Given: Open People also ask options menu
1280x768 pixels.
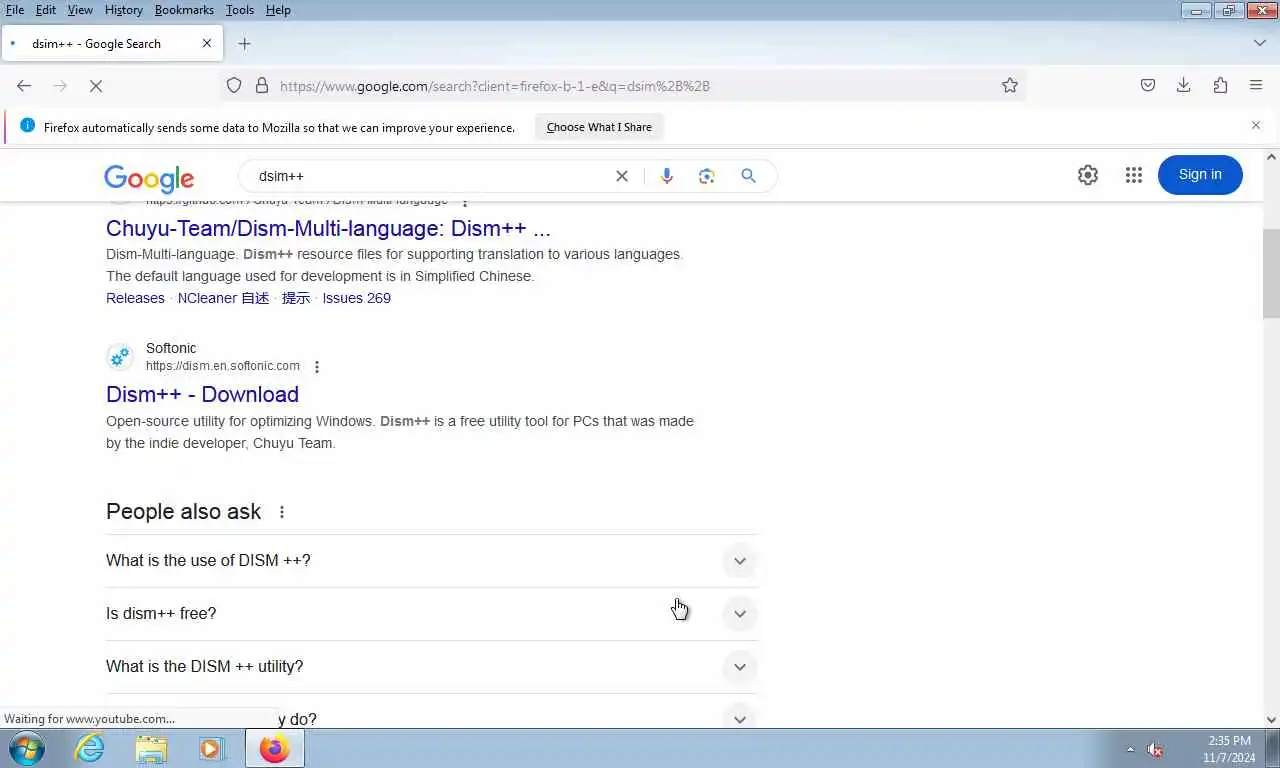Looking at the screenshot, I should (x=282, y=512).
